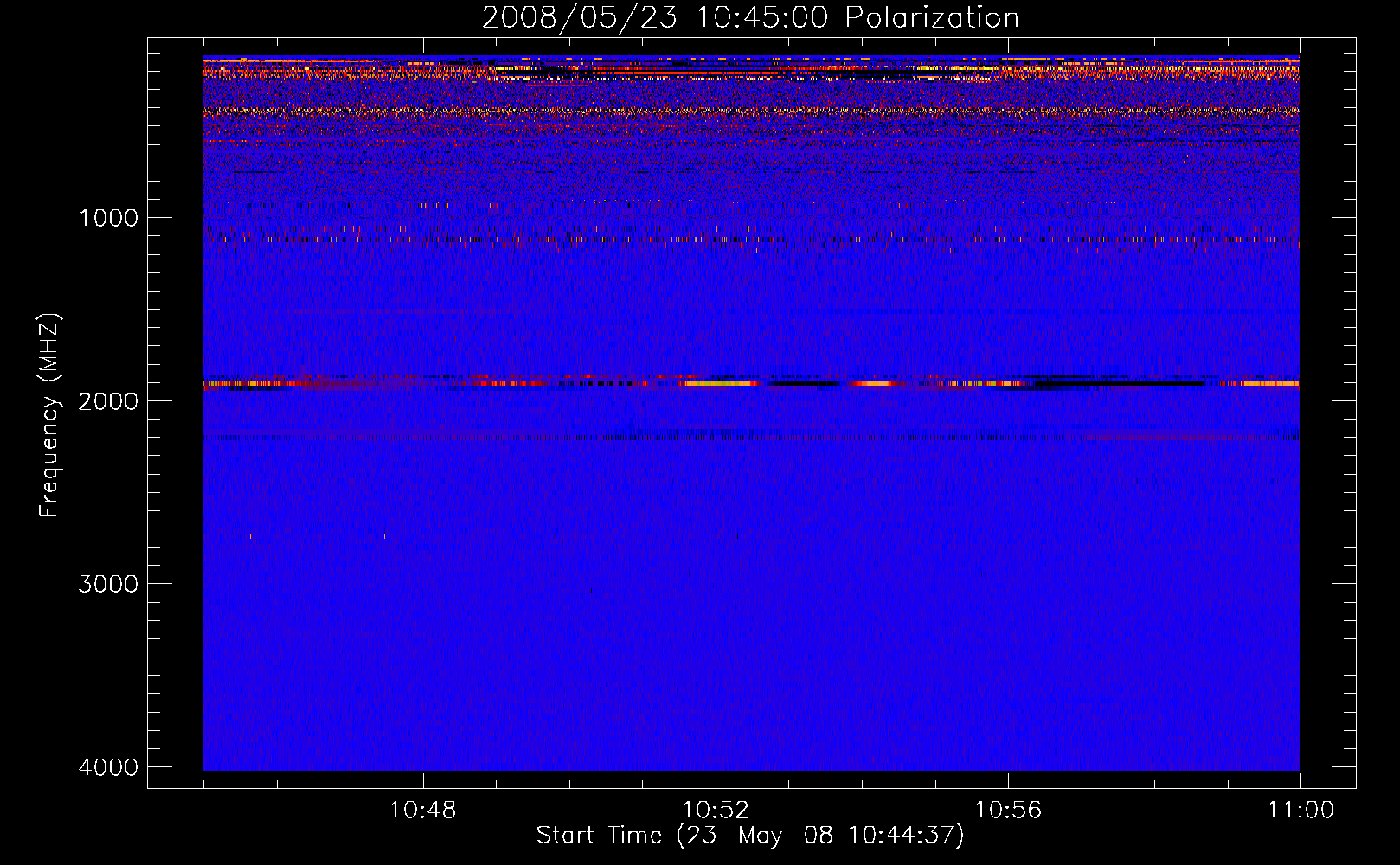The width and height of the screenshot is (1400, 865).
Task: Click the 2000 frequency tick label
Action: pos(108,401)
